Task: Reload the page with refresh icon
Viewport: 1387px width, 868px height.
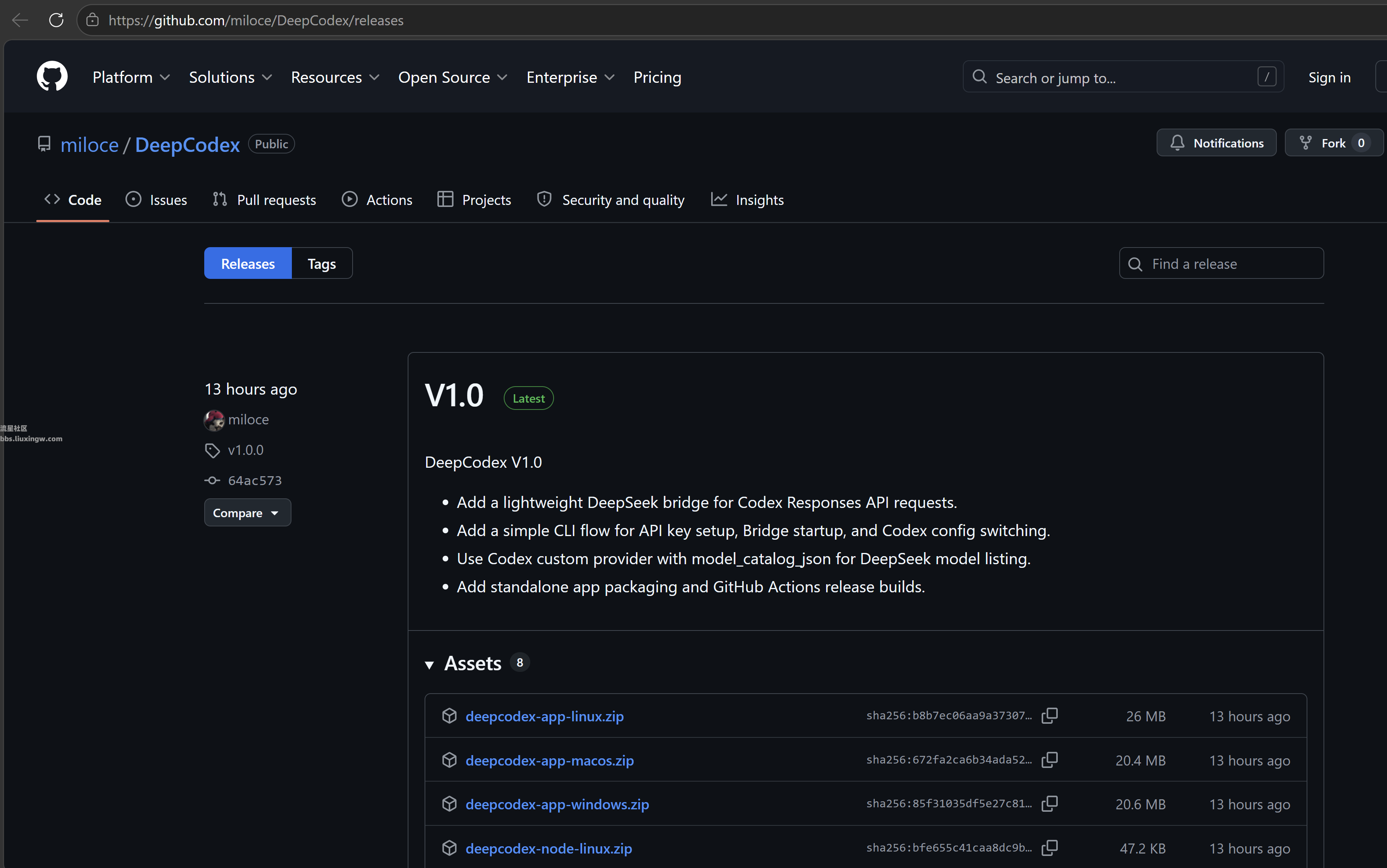Action: [x=56, y=20]
